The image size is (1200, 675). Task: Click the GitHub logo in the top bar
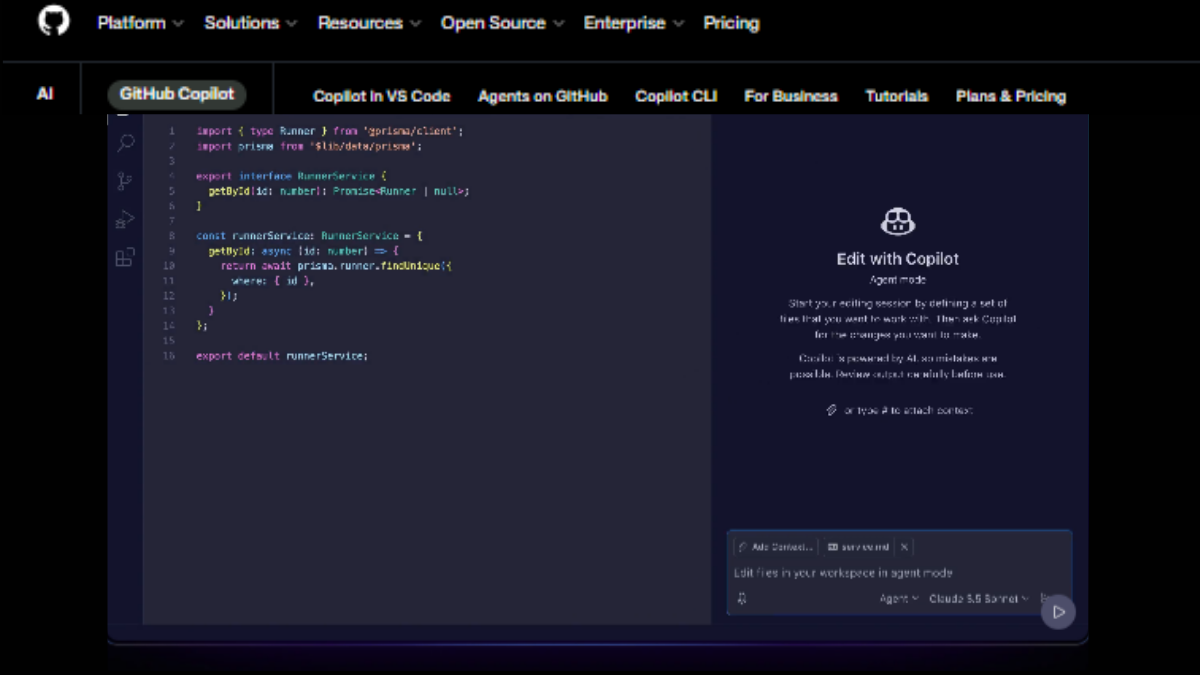coord(53,22)
